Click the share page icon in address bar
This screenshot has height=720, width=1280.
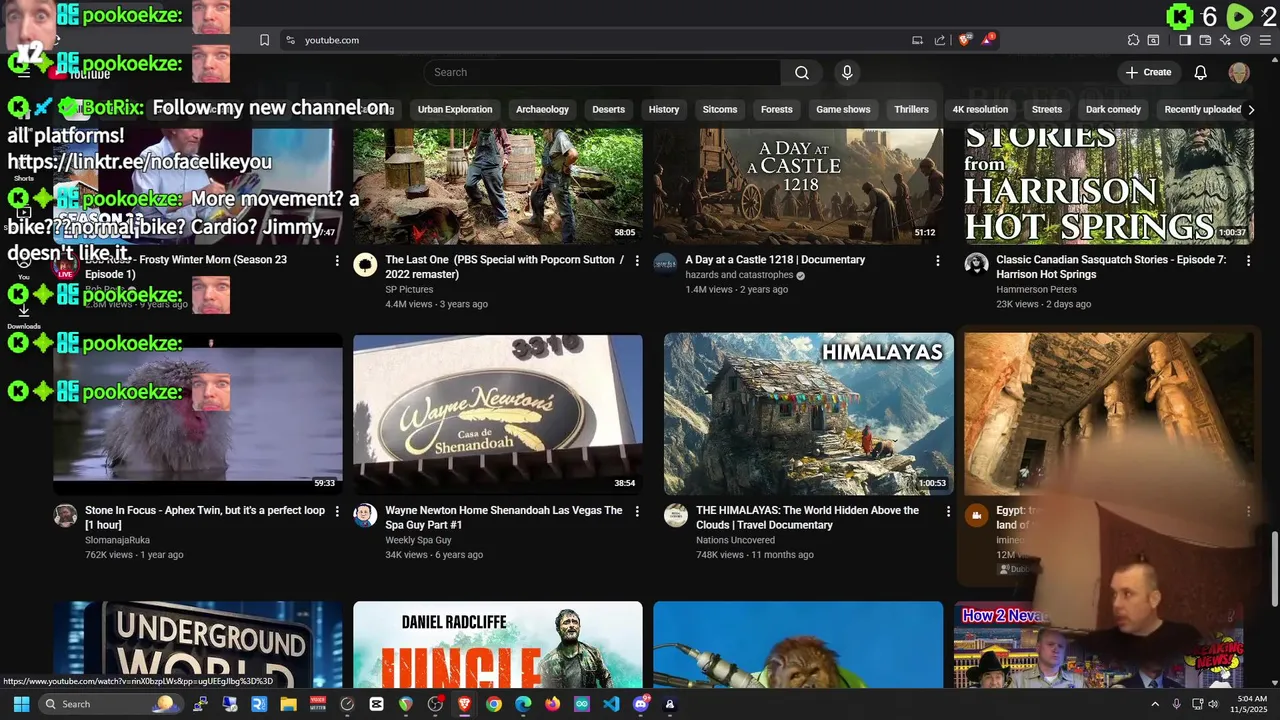pos(940,40)
